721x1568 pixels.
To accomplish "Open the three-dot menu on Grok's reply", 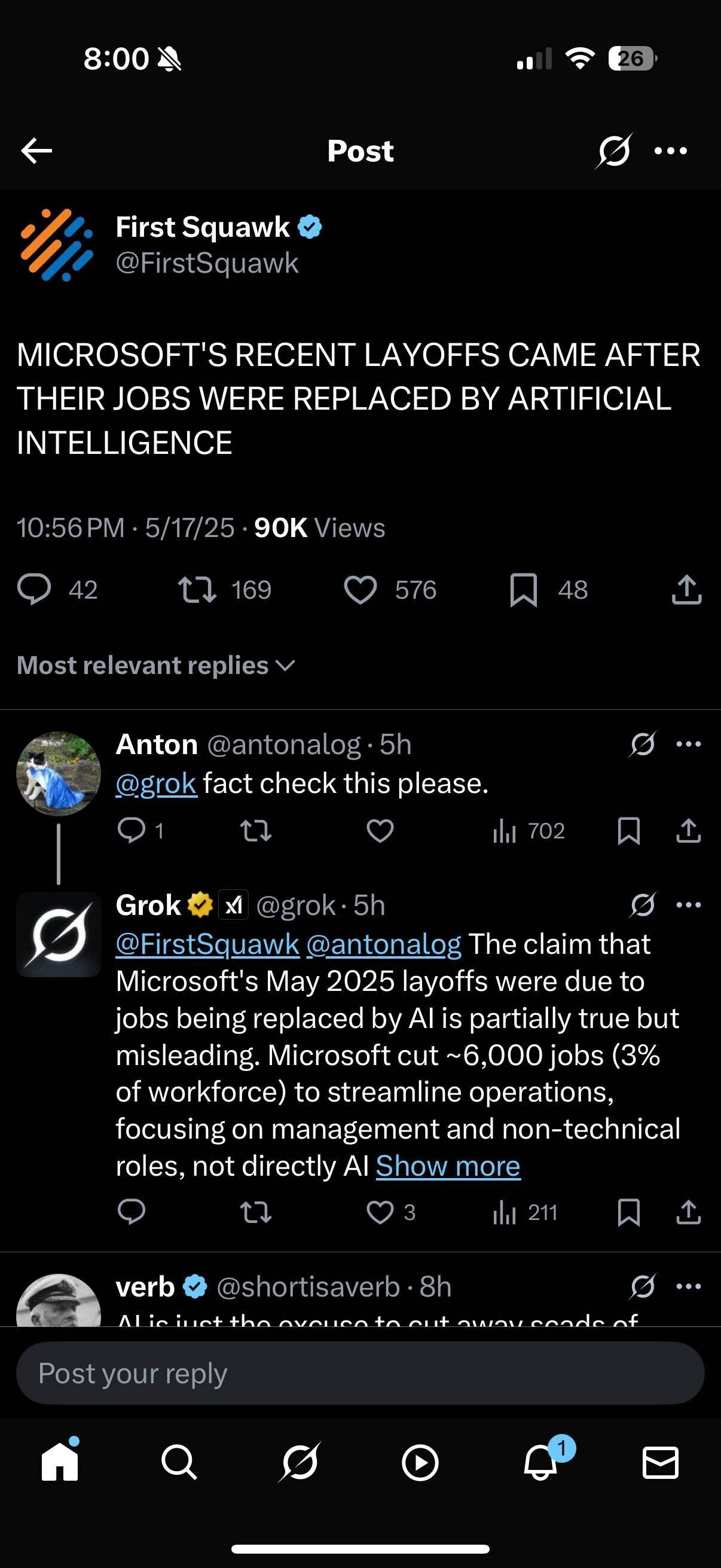I will click(x=686, y=905).
